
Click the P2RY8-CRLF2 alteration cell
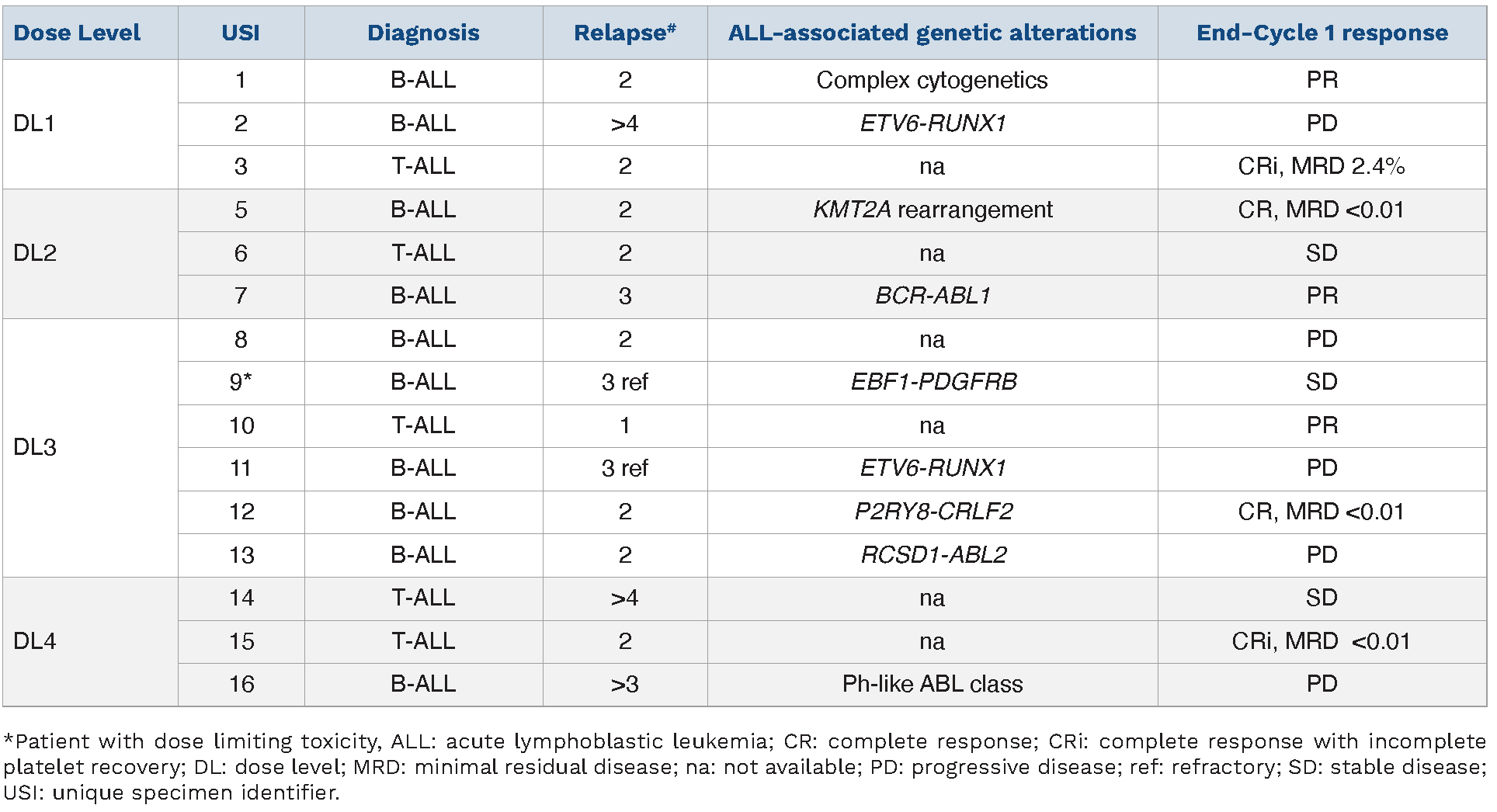(x=933, y=512)
